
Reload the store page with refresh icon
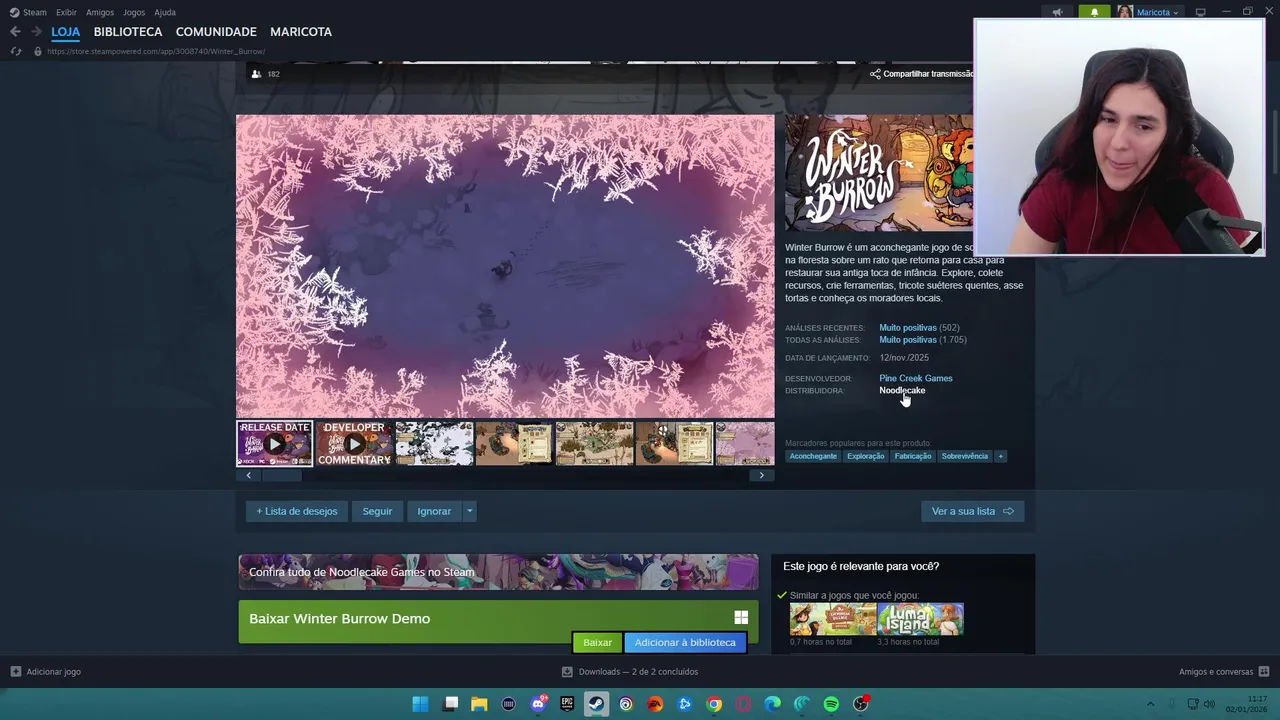pos(15,51)
